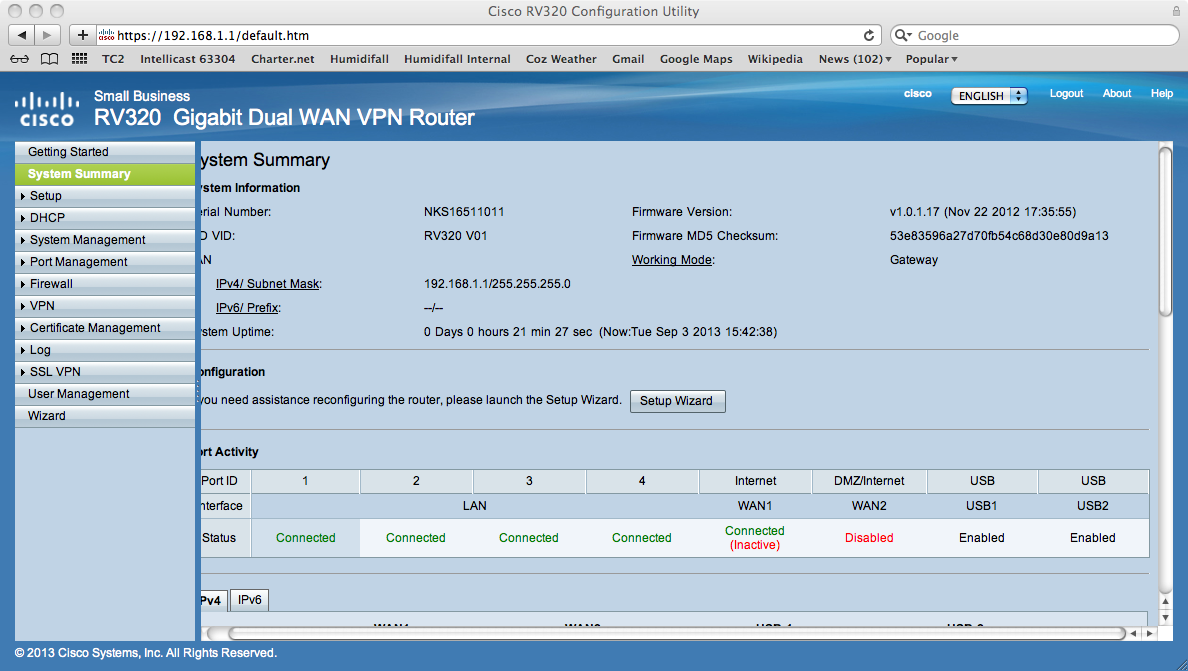1188x671 pixels.
Task: Click the DMZ/Internet column header
Action: [869, 481]
